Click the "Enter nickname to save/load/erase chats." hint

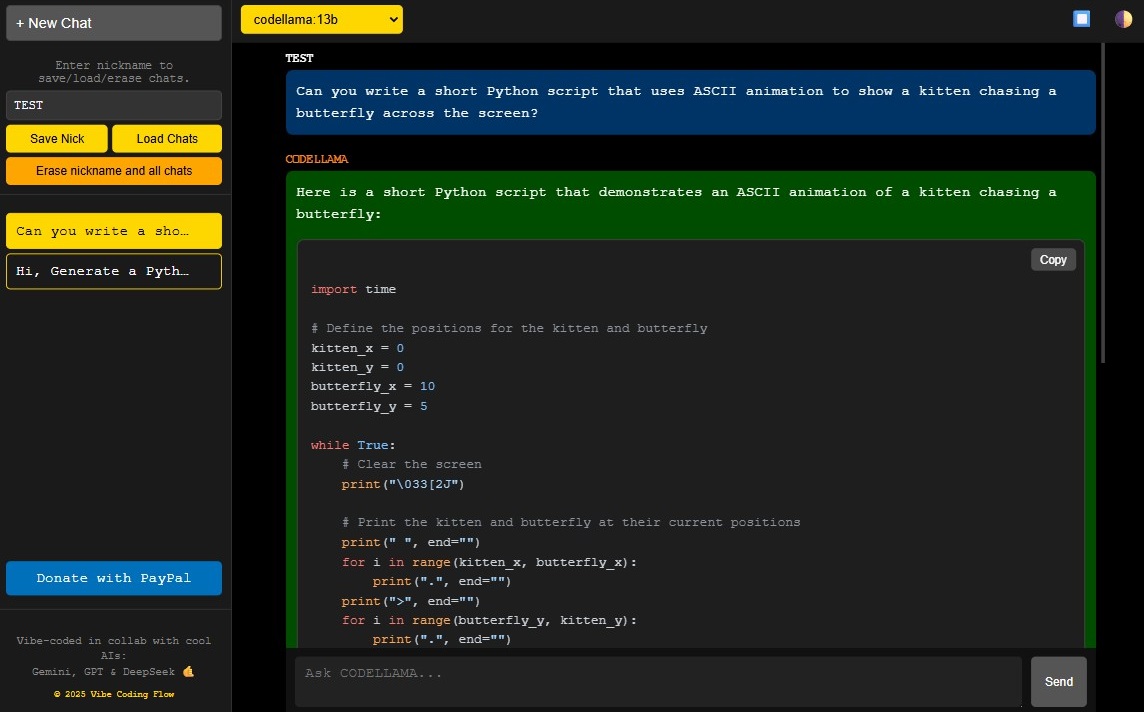pyautogui.click(x=114, y=71)
